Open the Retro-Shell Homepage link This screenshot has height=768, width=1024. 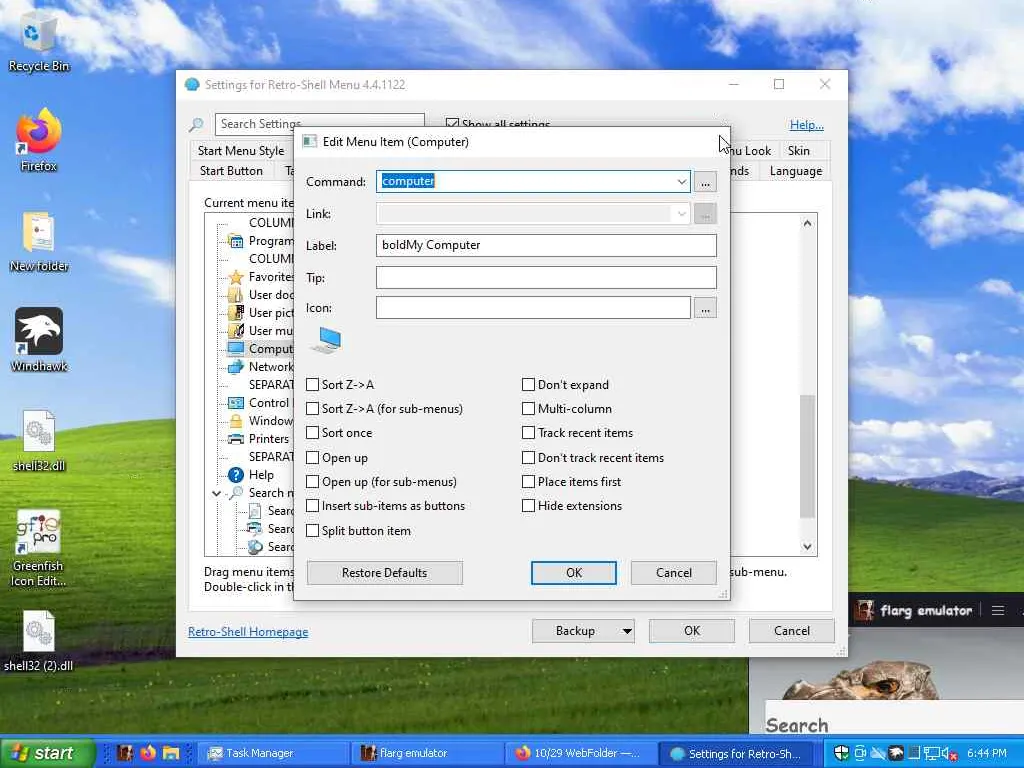tap(248, 632)
